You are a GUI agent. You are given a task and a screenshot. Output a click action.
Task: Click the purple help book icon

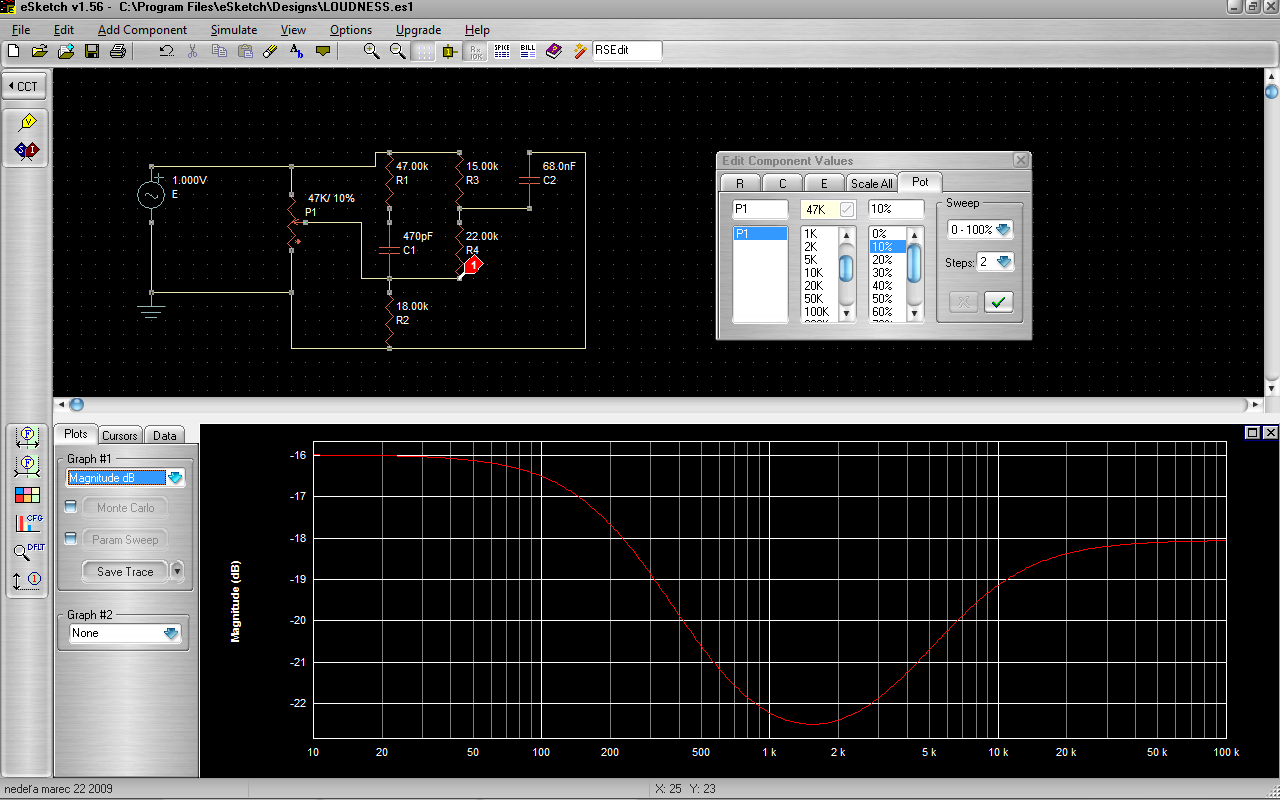[554, 51]
